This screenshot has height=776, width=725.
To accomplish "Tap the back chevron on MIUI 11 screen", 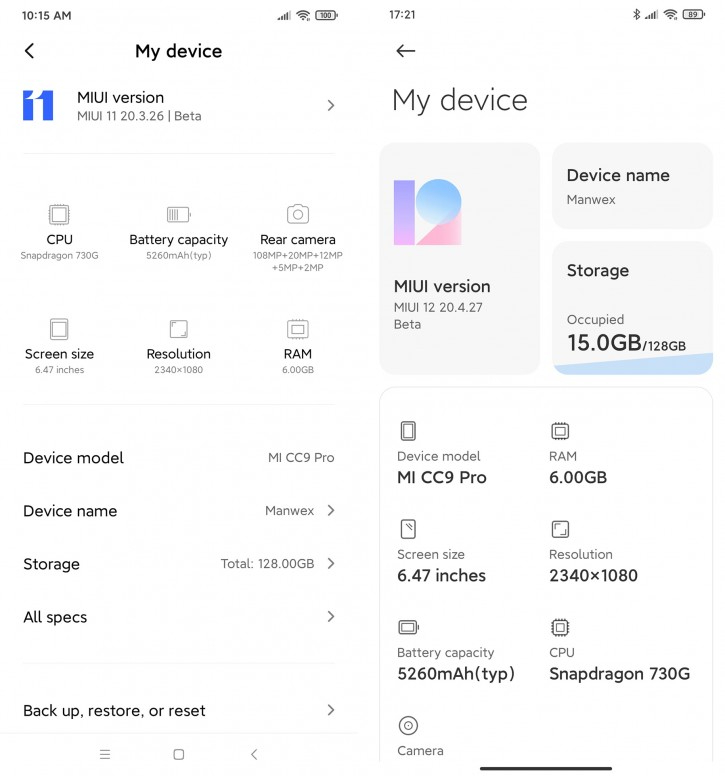I will pyautogui.click(x=29, y=51).
